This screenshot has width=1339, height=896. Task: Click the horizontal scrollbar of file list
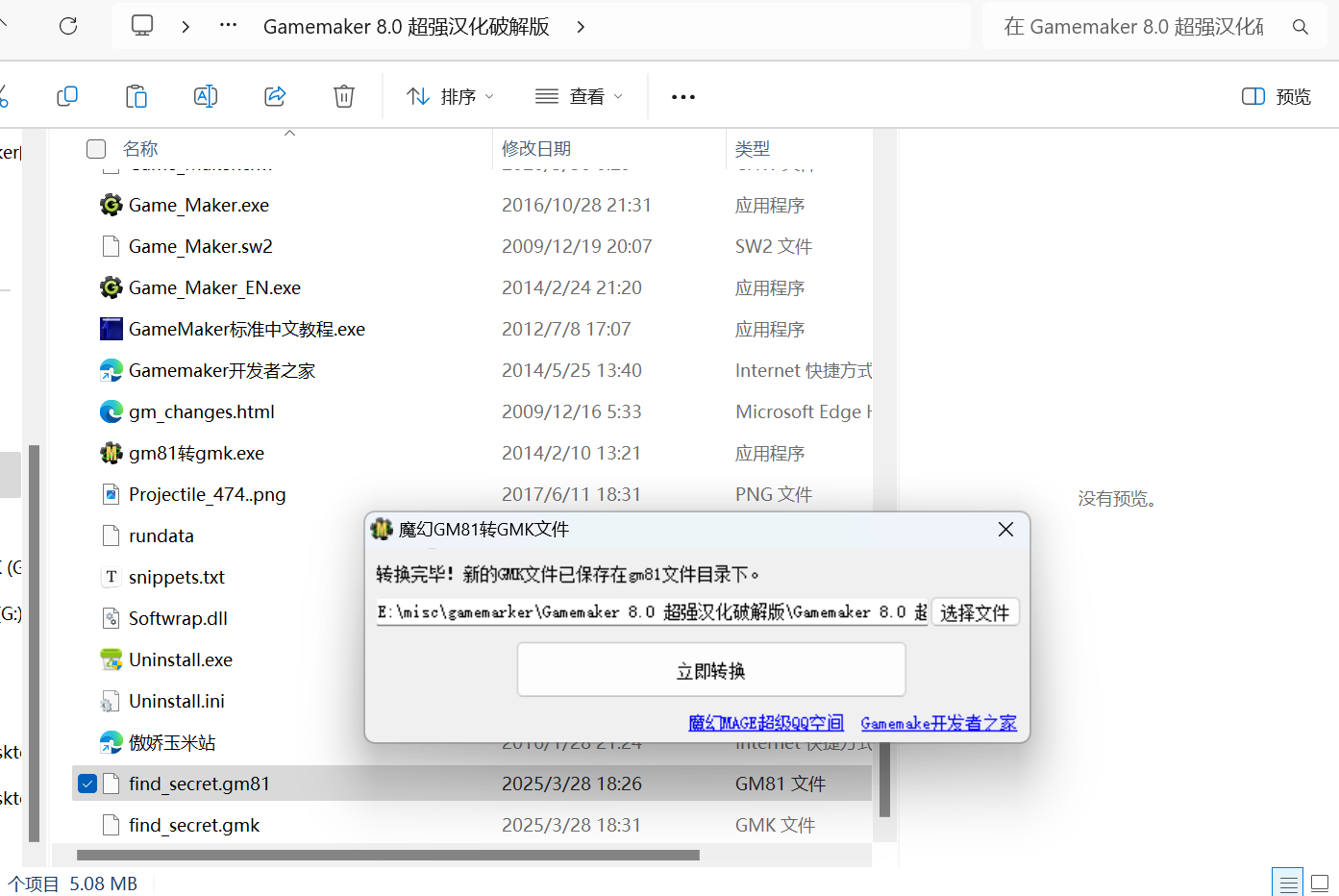[388, 855]
